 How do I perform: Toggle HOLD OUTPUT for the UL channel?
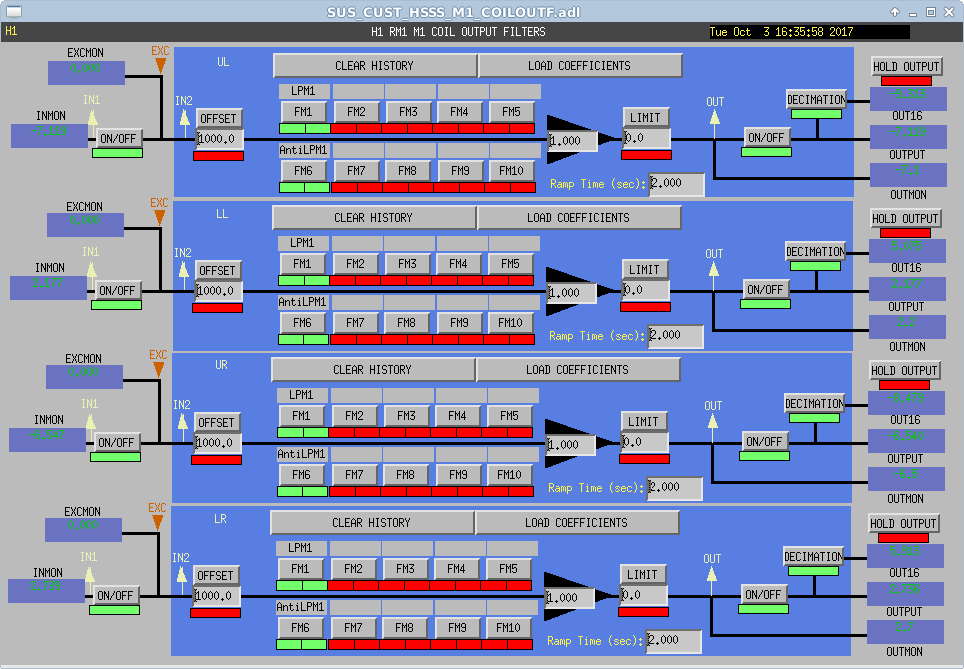point(906,66)
